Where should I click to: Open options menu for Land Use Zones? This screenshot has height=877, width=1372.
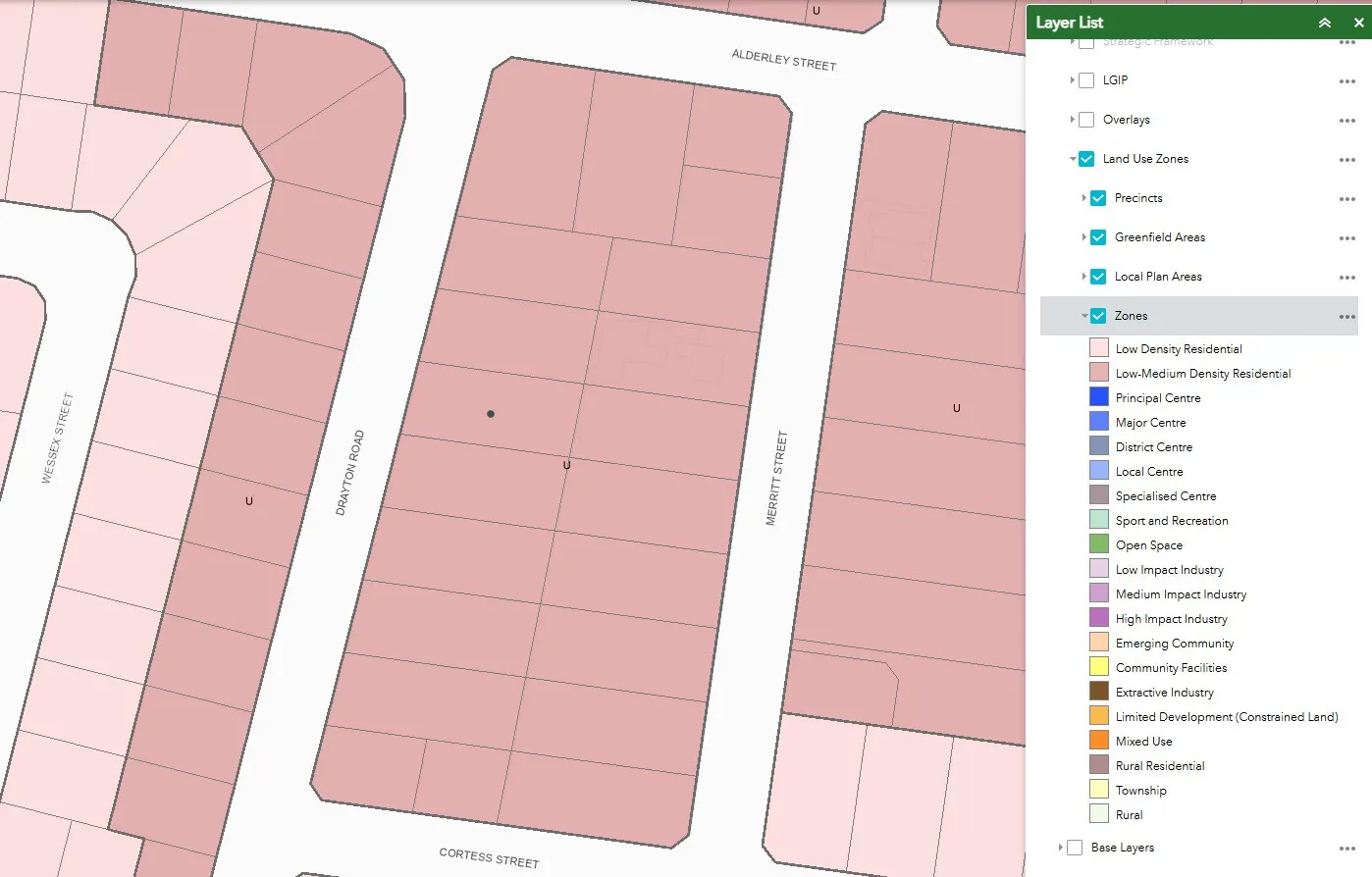click(1346, 160)
